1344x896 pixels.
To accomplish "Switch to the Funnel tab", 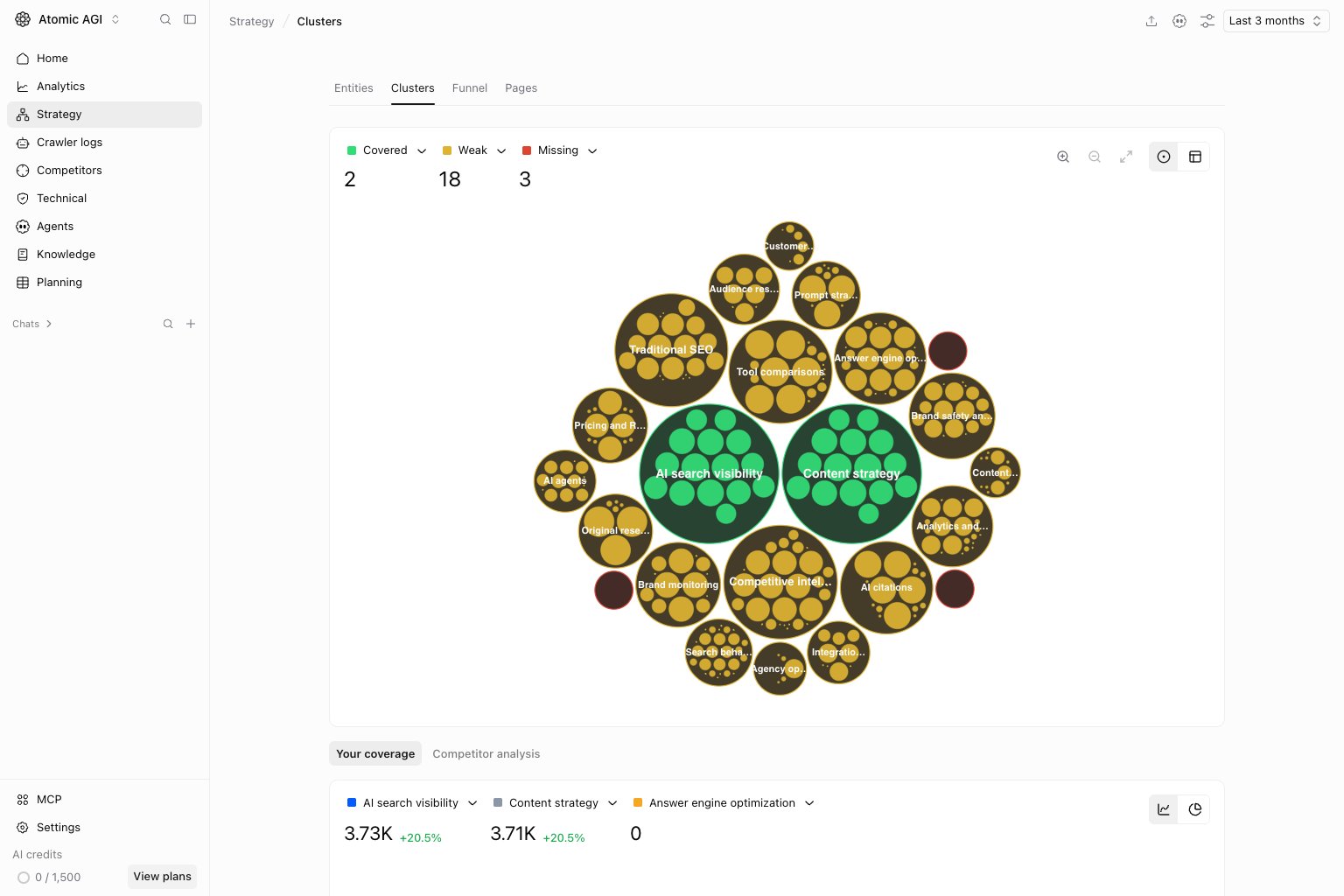I will coord(470,88).
